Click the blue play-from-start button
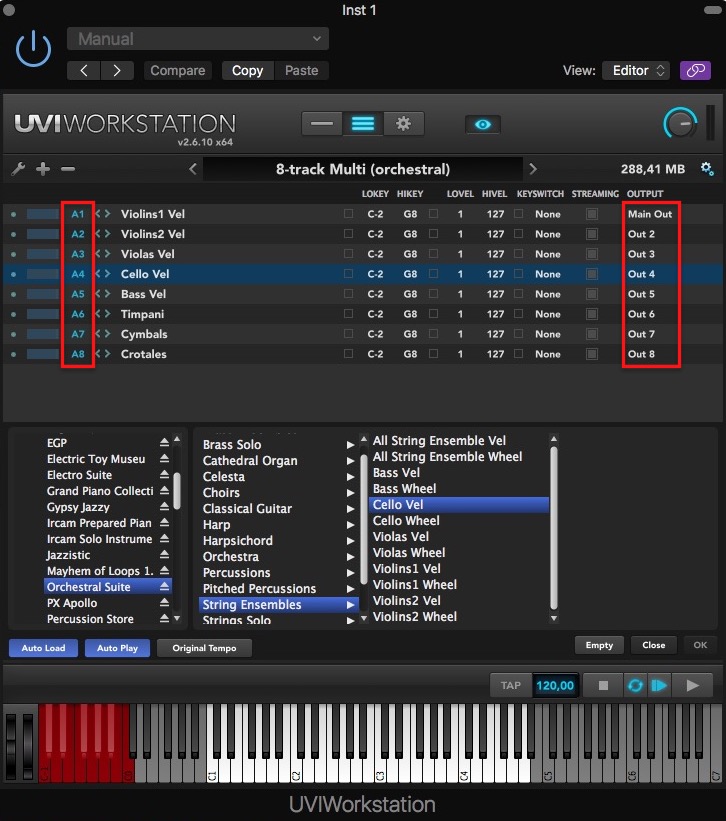Viewport: 726px width, 821px height. [x=659, y=685]
